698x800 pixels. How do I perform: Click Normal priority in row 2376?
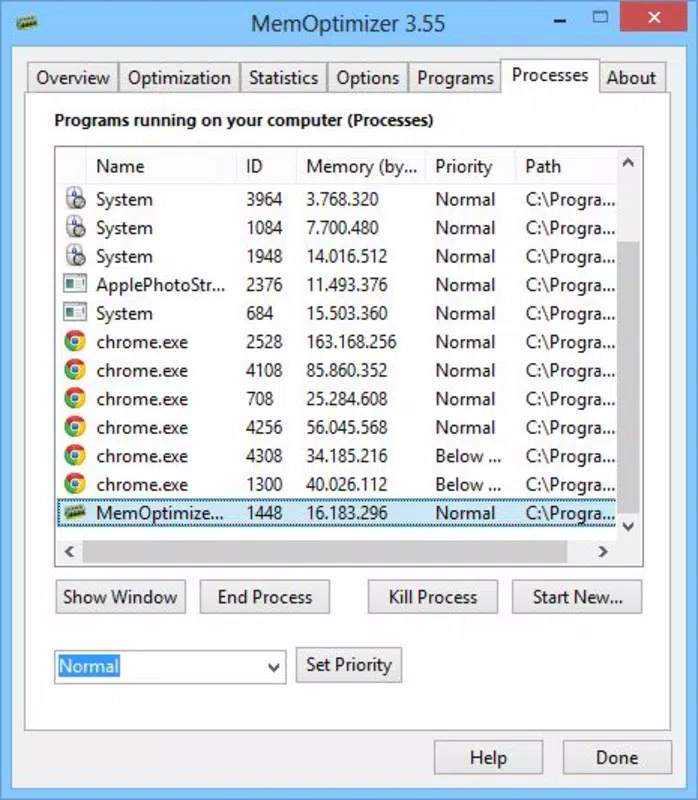coord(465,285)
